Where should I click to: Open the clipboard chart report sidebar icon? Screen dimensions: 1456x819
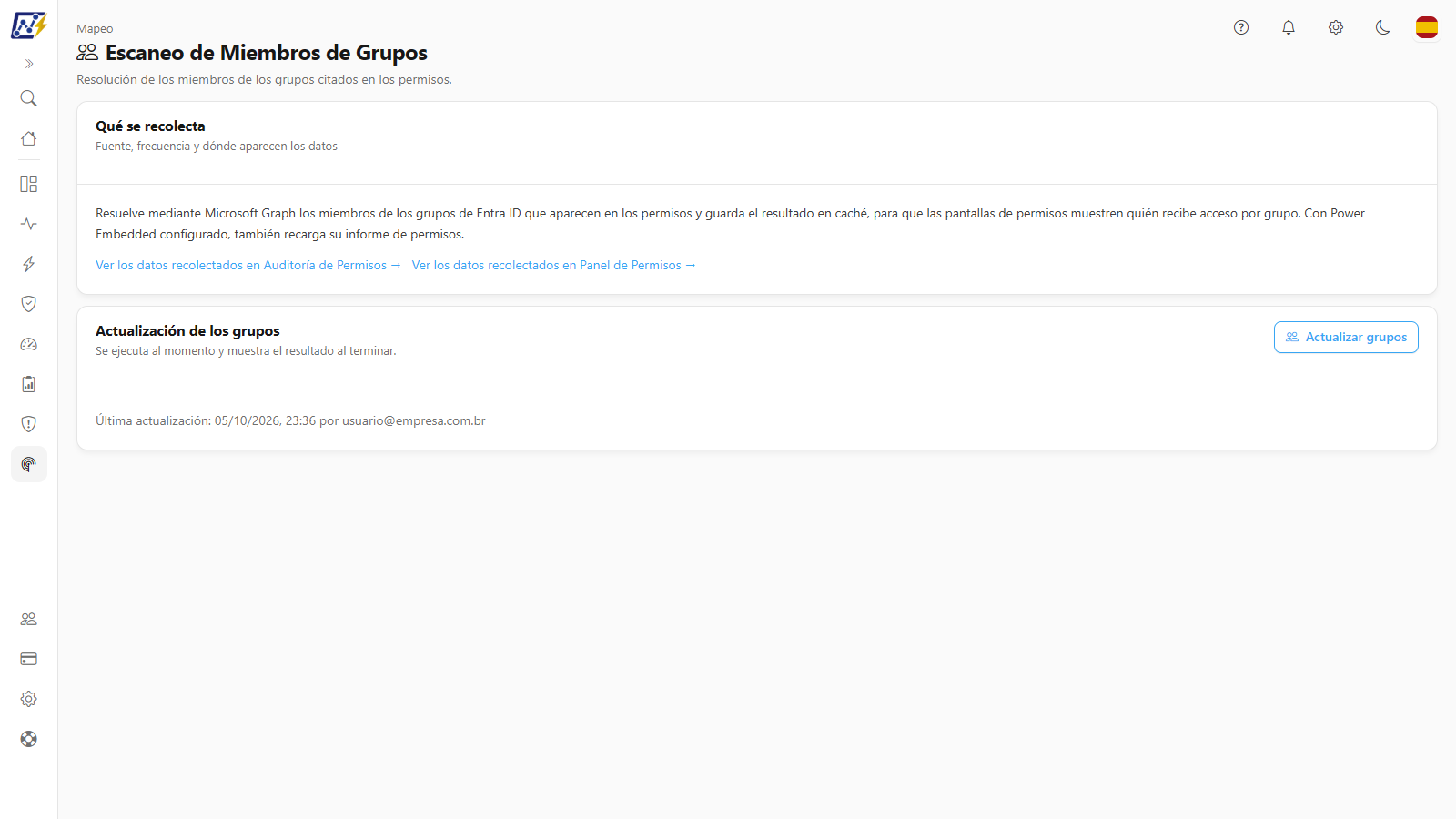[x=29, y=384]
